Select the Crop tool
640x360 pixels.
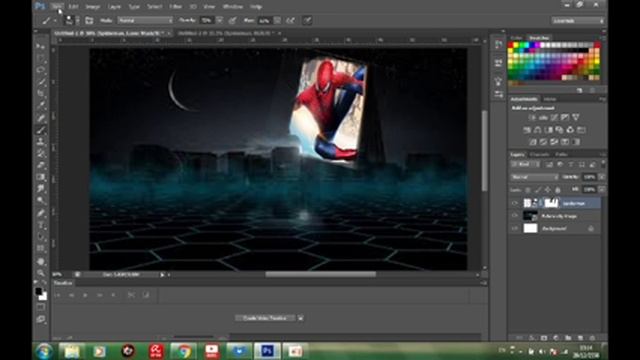pyautogui.click(x=41, y=94)
